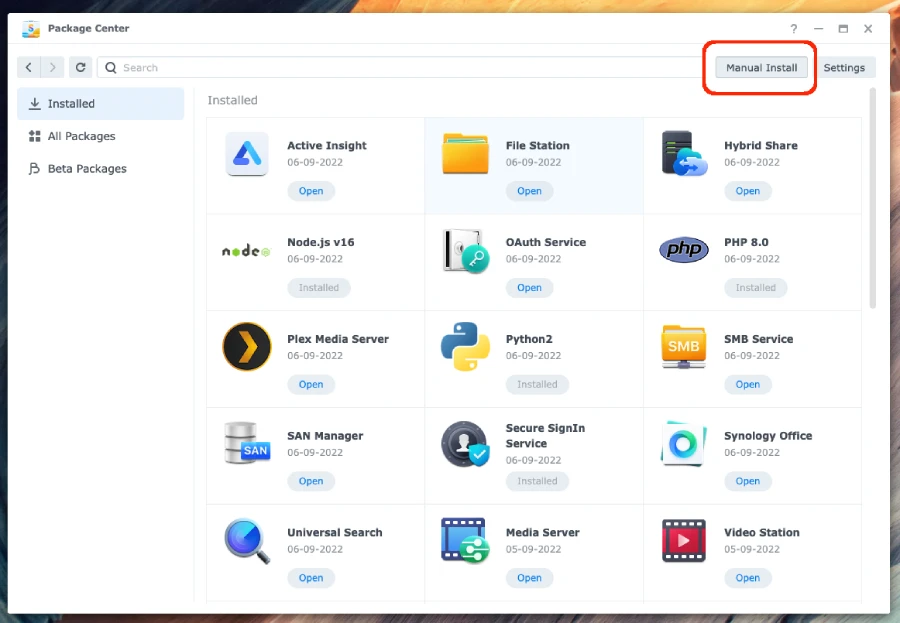Open Video Station
Viewport: 900px width, 623px height.
point(747,578)
